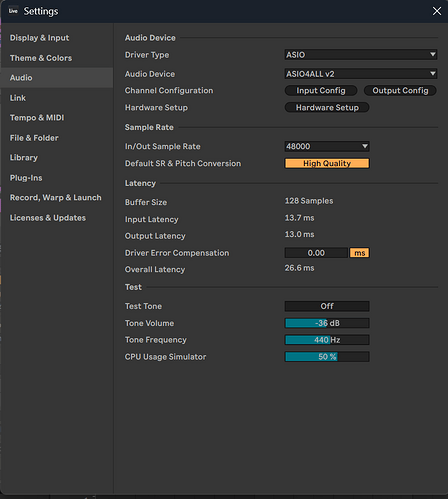Close the Settings window
Viewport: 448px width, 499px height.
(x=437, y=11)
